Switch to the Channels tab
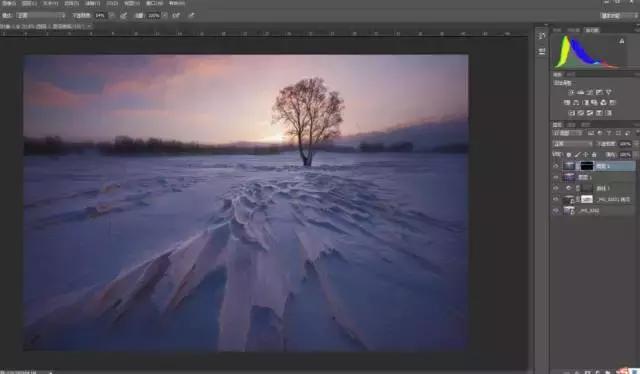 pyautogui.click(x=571, y=125)
